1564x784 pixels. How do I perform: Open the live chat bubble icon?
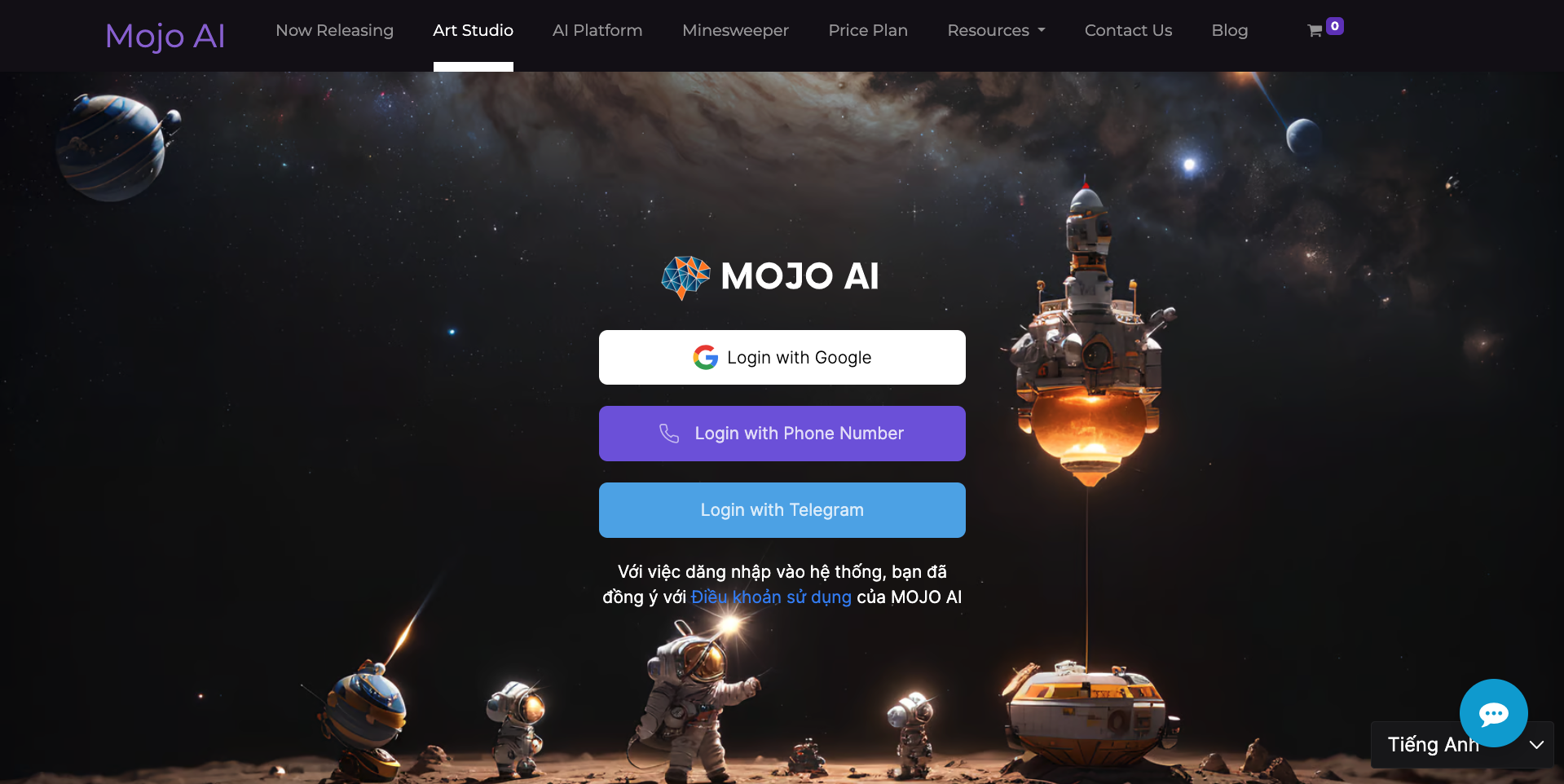coord(1493,713)
